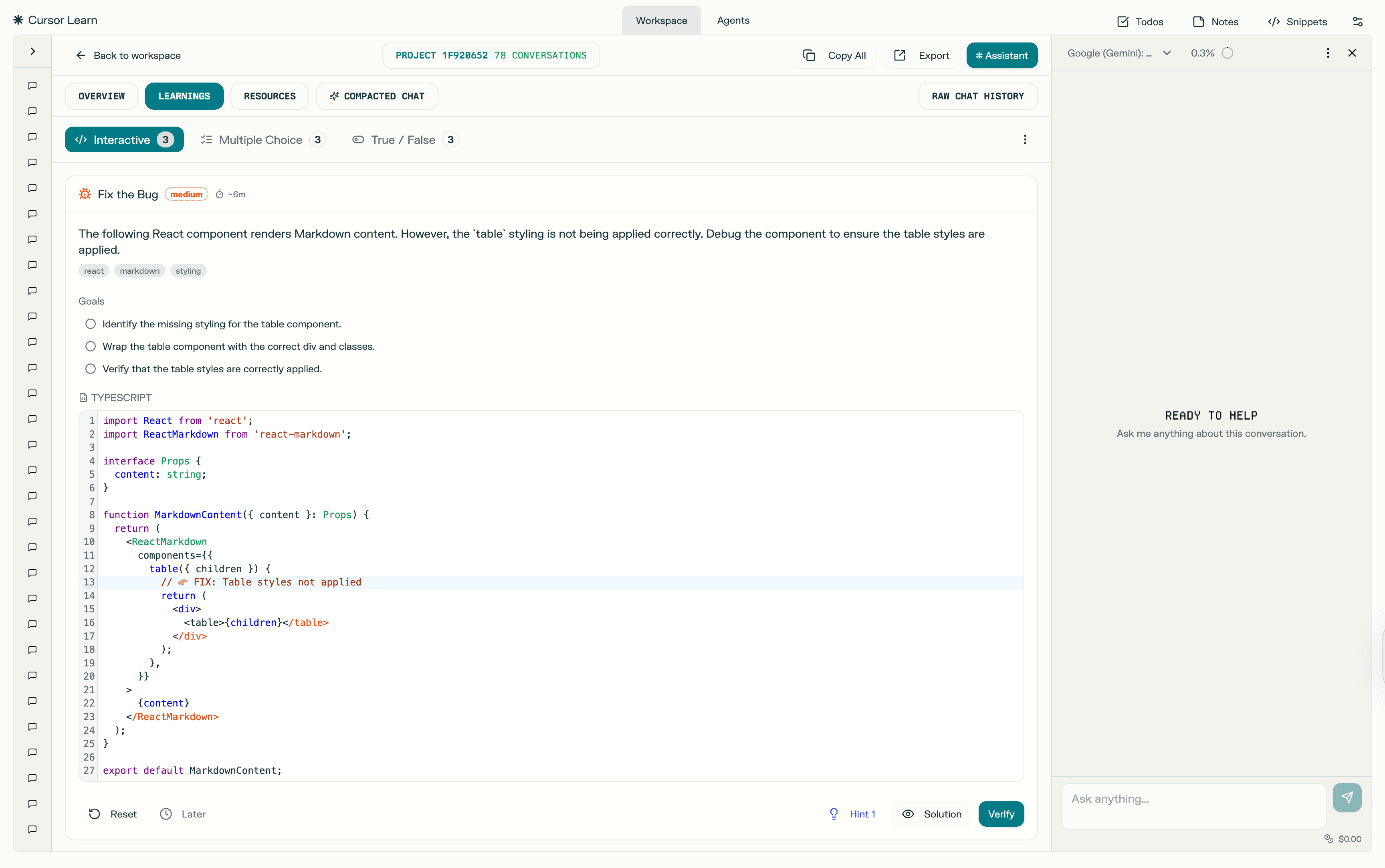1385x868 pixels.
Task: Switch to the RESOURCES tab
Action: [270, 96]
